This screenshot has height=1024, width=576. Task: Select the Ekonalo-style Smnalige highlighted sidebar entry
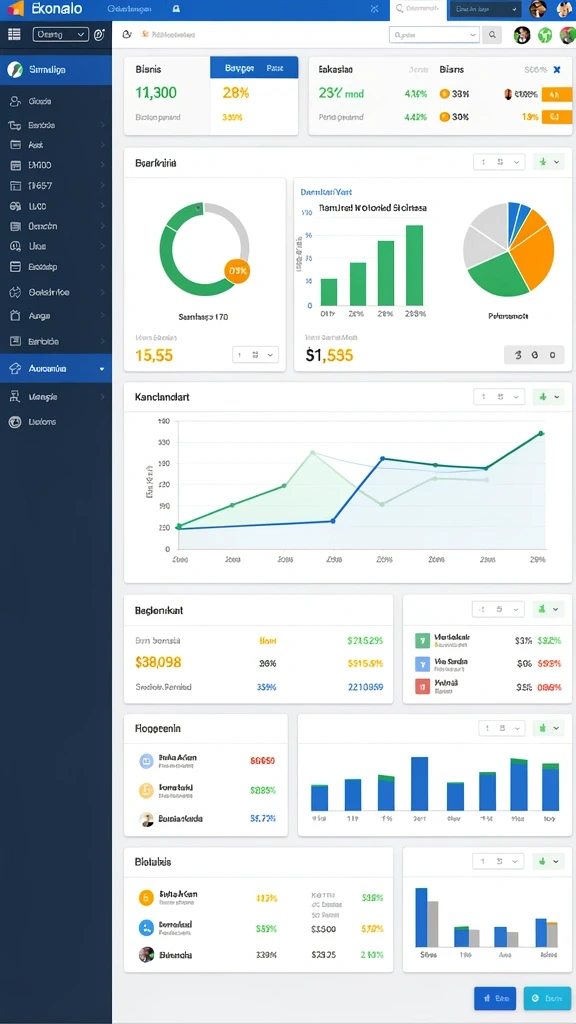(56, 70)
